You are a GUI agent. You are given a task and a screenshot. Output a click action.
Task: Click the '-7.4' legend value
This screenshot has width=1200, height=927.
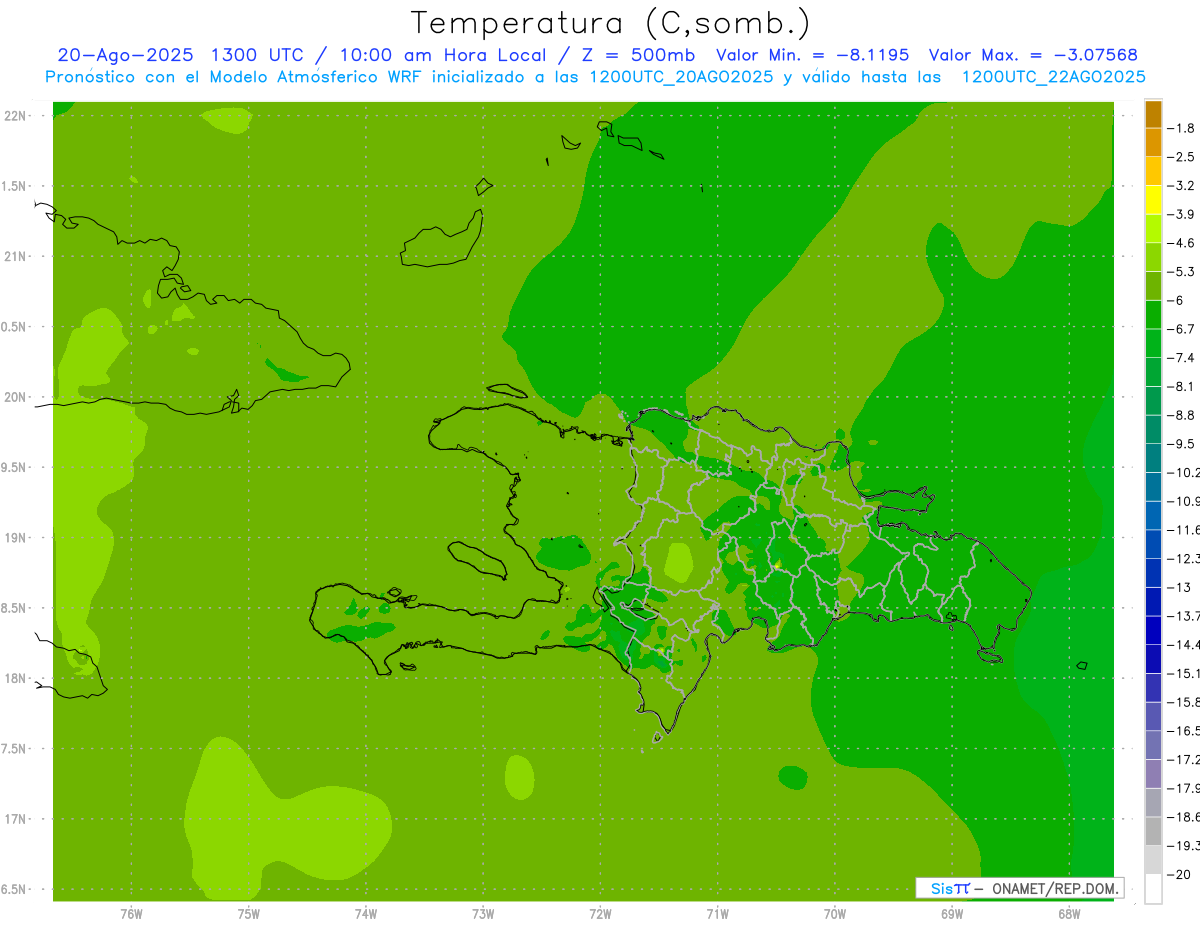click(x=1181, y=357)
